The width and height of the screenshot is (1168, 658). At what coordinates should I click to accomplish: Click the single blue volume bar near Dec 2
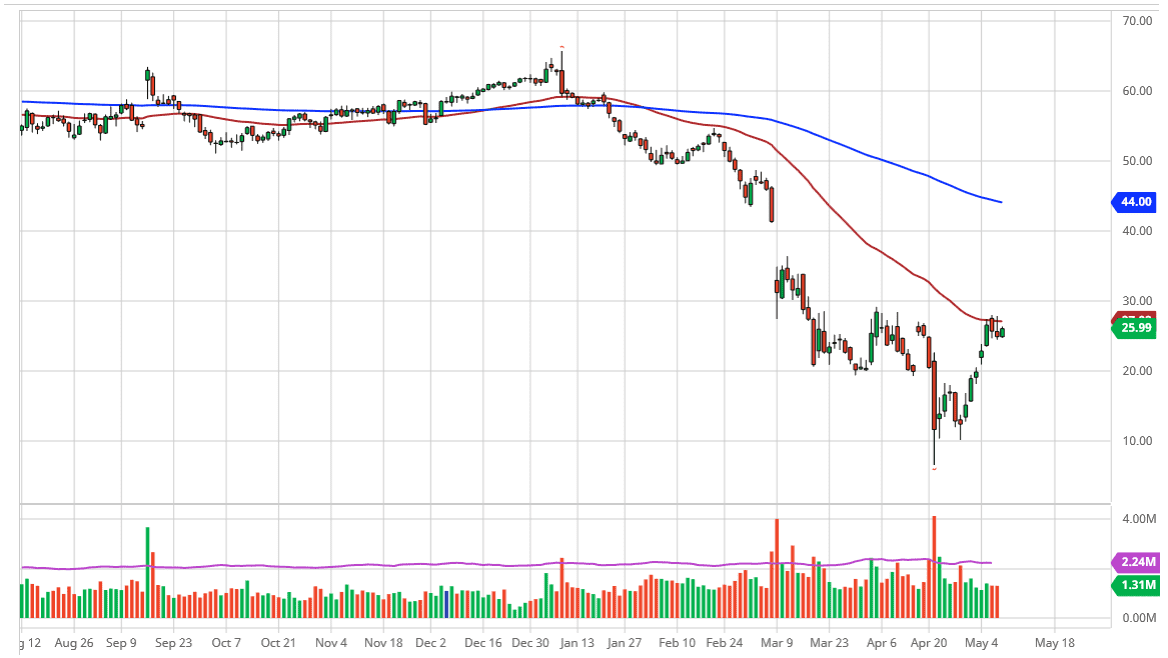click(x=446, y=603)
